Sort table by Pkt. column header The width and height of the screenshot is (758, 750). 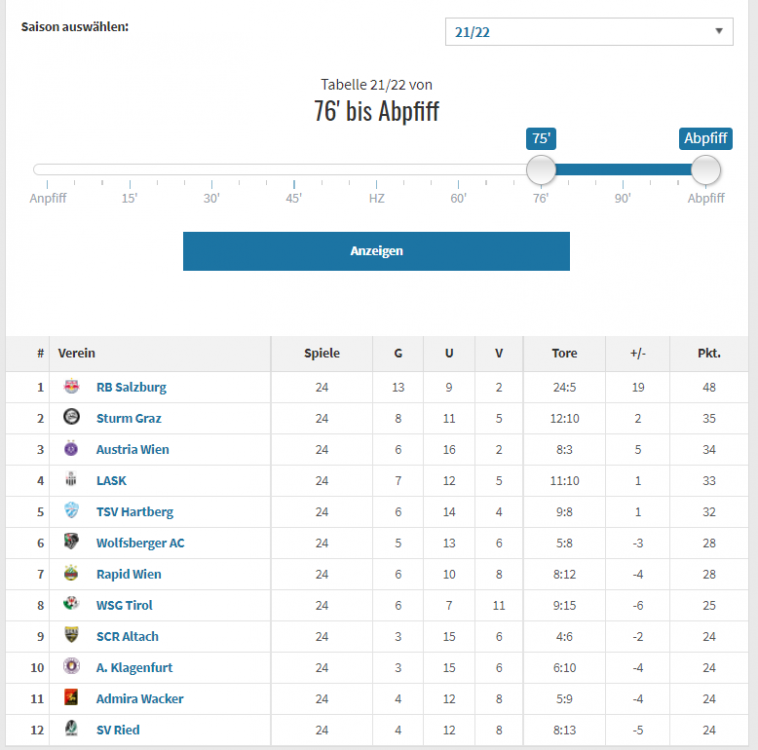[709, 353]
